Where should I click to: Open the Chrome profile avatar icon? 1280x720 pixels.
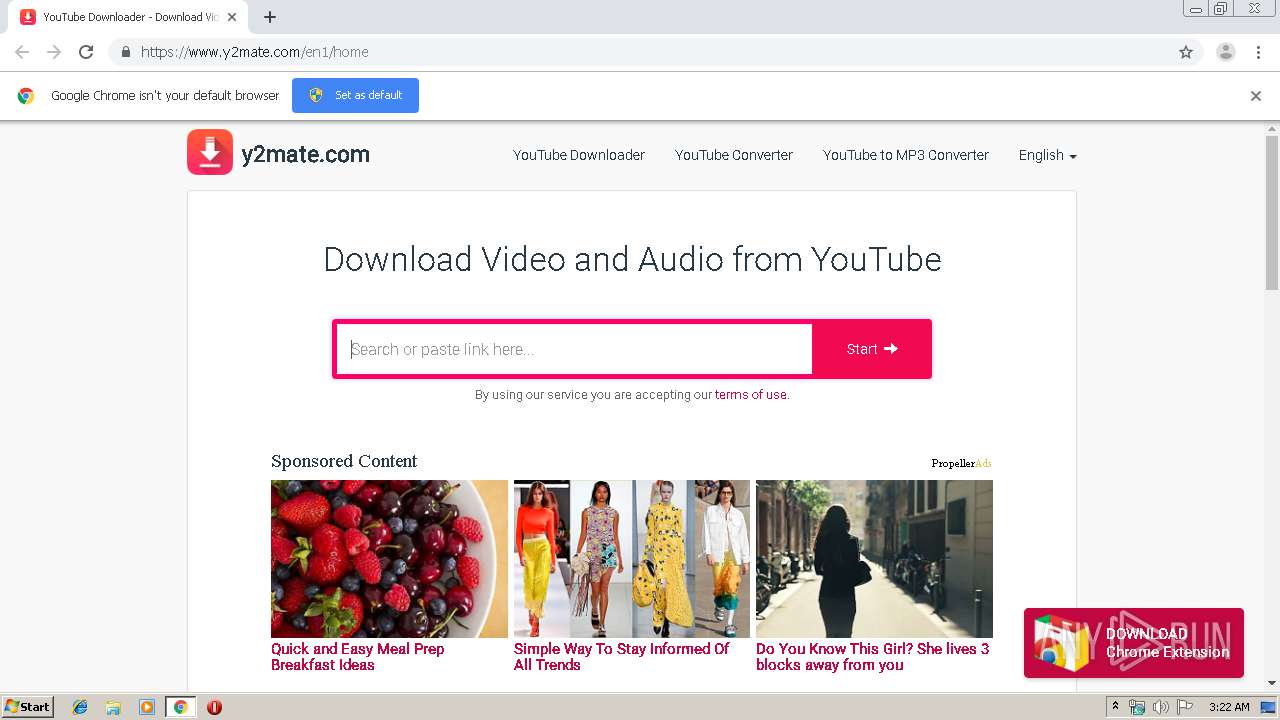pyautogui.click(x=1225, y=52)
